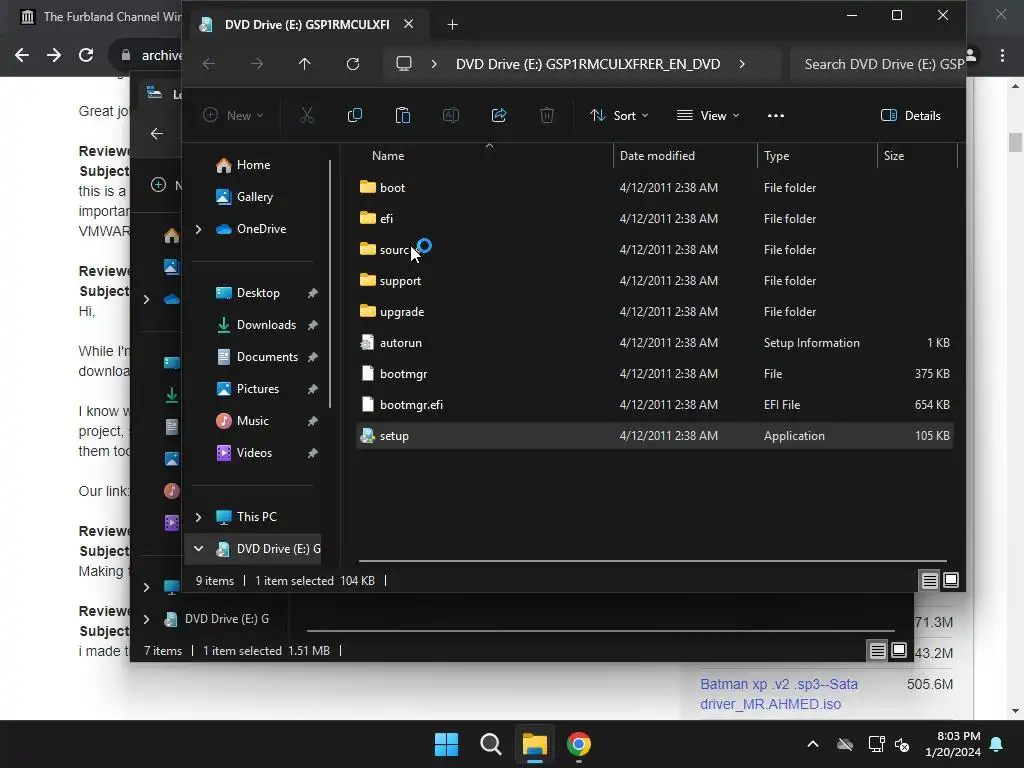1024x768 pixels.
Task: Refresh the DVD Drive folder view
Action: 353,64
